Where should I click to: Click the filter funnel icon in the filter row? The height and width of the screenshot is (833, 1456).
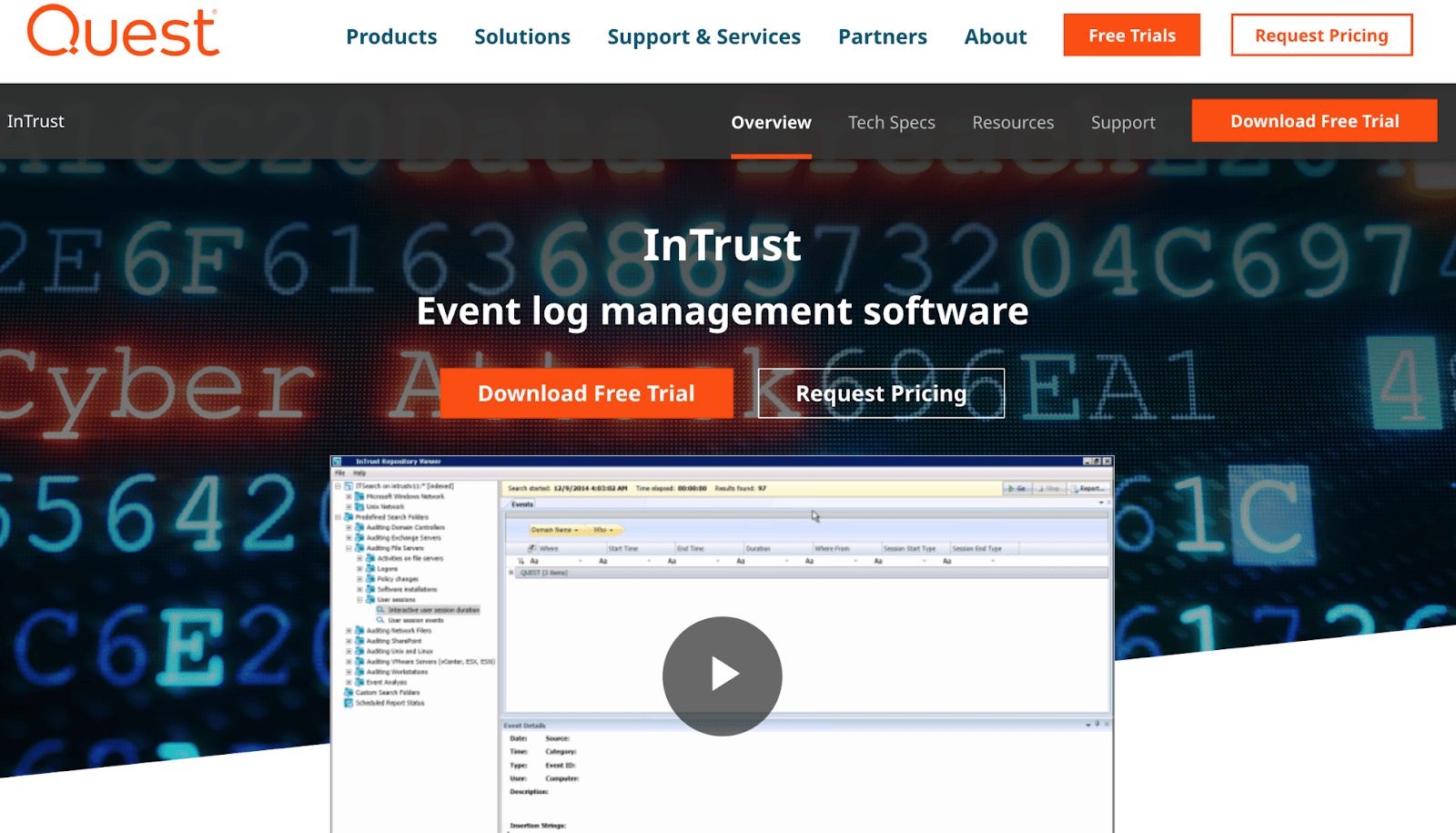tap(521, 561)
